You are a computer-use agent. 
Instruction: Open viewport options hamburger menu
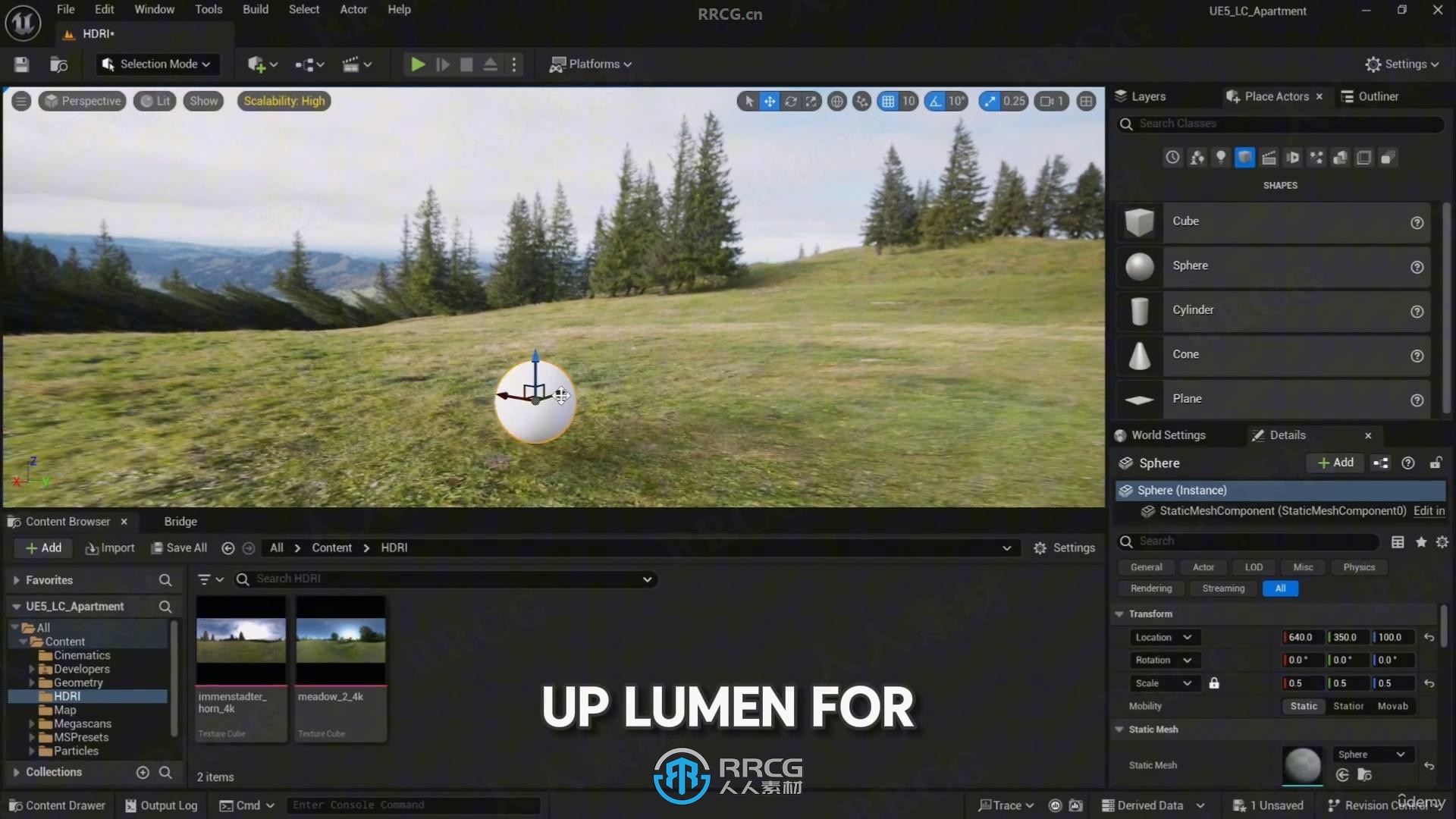pyautogui.click(x=21, y=101)
